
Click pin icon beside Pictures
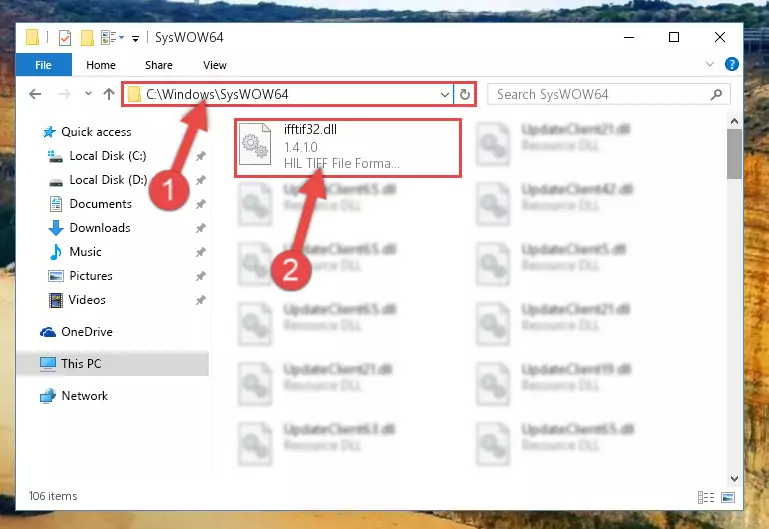coord(201,277)
